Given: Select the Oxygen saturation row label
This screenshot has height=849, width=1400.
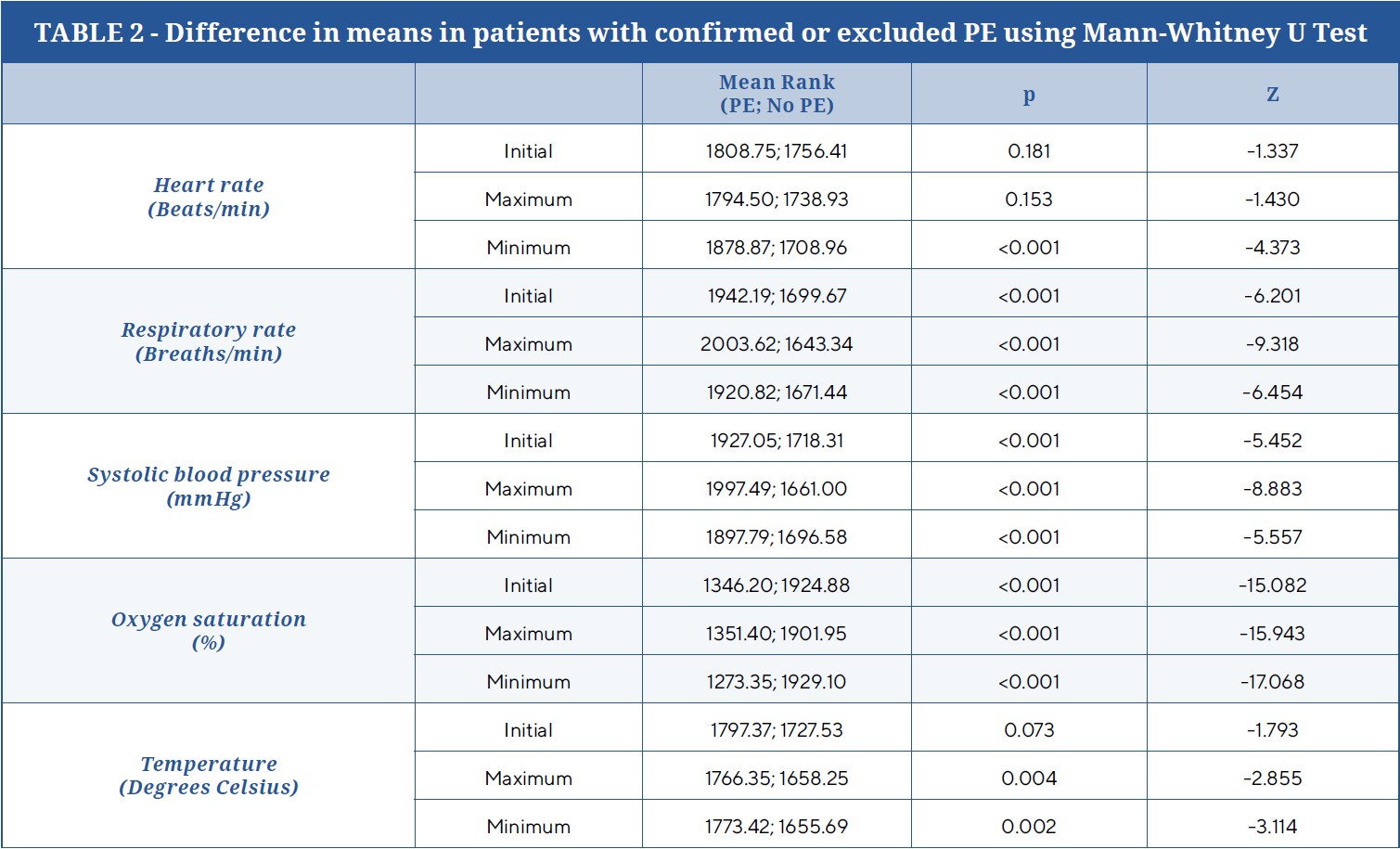Looking at the screenshot, I should (x=209, y=631).
